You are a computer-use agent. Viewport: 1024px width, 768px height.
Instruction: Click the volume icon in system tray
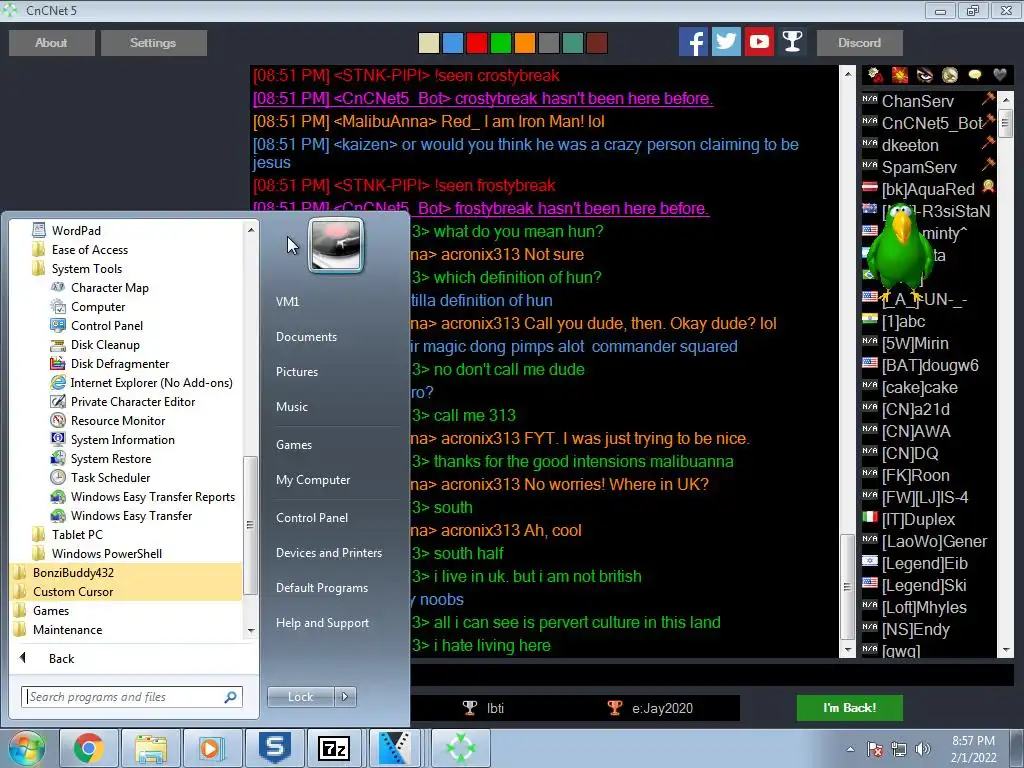(923, 749)
